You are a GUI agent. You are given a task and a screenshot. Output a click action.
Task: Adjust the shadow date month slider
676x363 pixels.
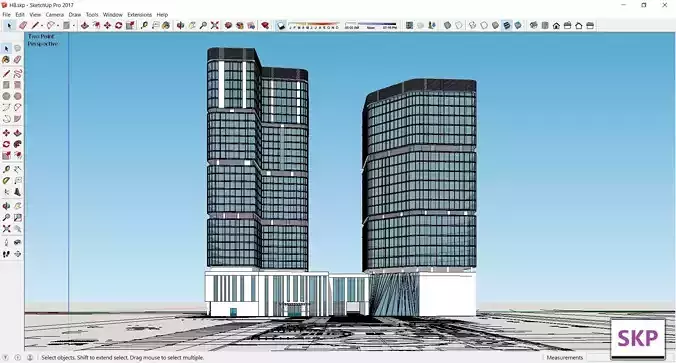(x=313, y=25)
